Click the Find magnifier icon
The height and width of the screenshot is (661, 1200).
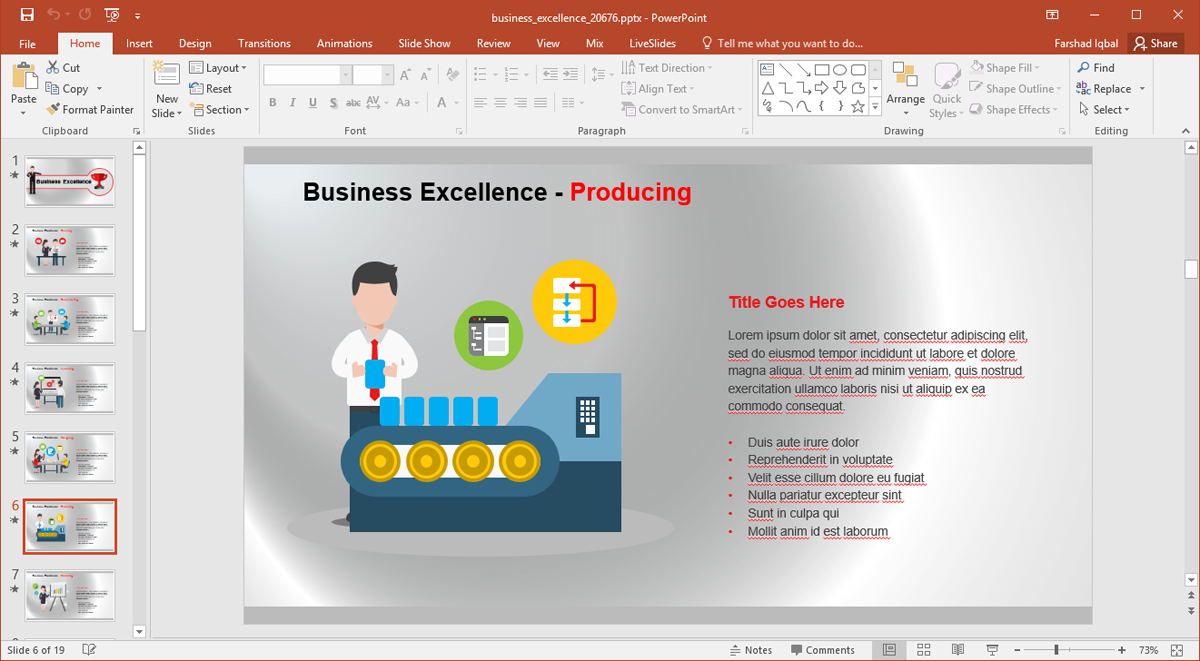[1084, 68]
